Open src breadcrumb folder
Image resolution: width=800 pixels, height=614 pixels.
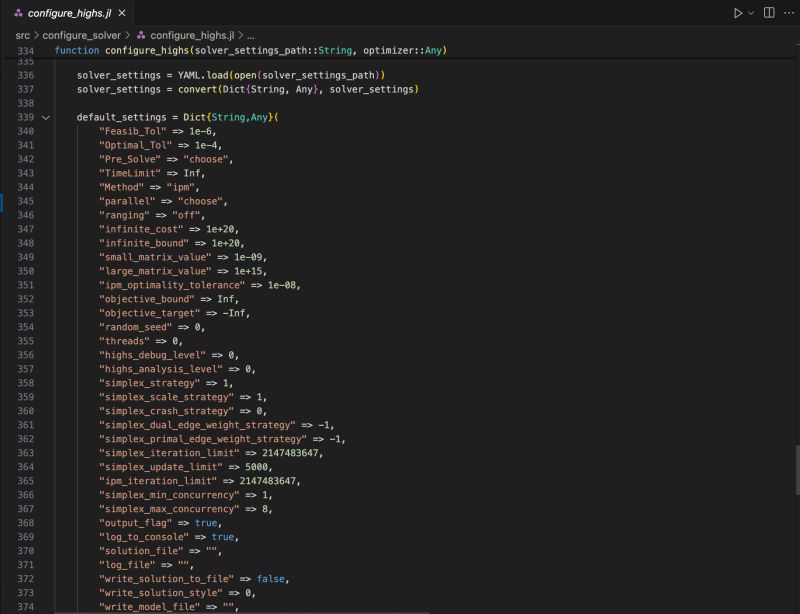tap(22, 35)
